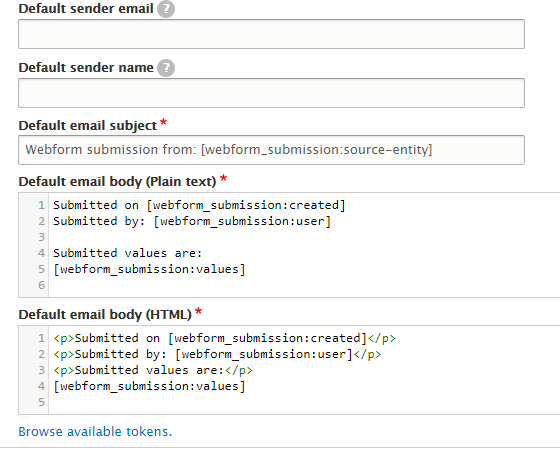
Task: Focus the Default sender email field
Action: (271, 34)
